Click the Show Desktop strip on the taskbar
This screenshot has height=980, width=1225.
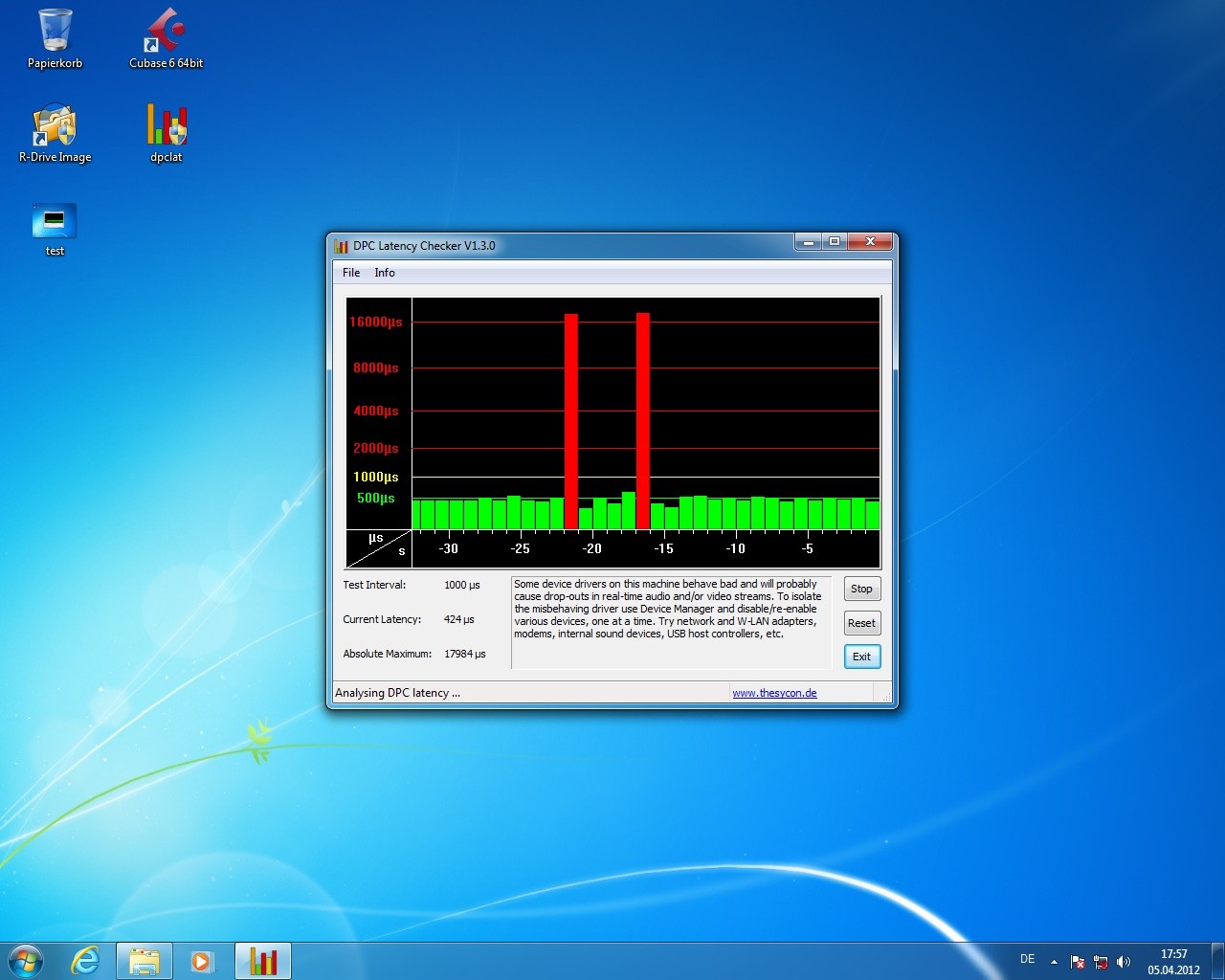coord(1217,961)
